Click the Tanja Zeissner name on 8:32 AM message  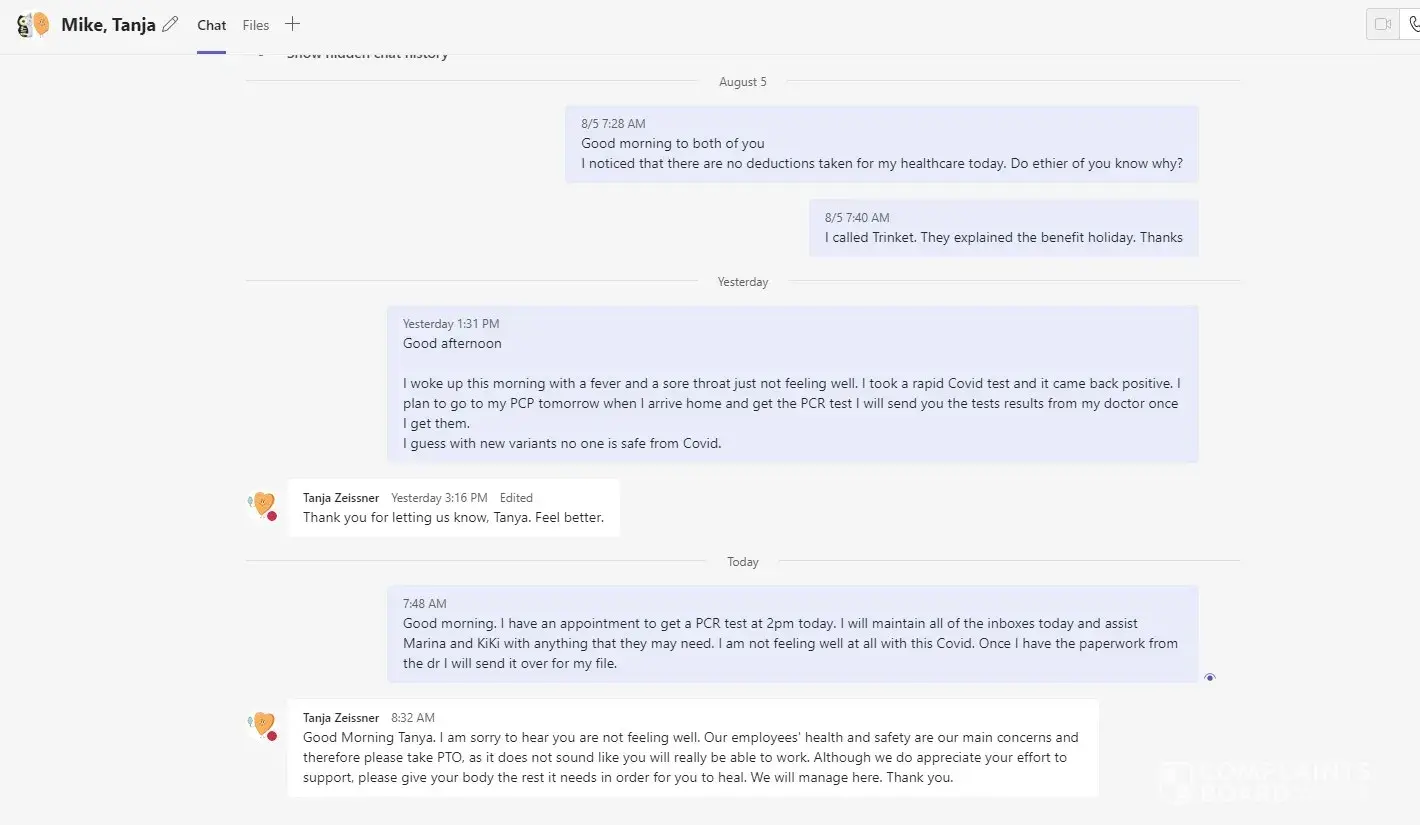click(341, 718)
